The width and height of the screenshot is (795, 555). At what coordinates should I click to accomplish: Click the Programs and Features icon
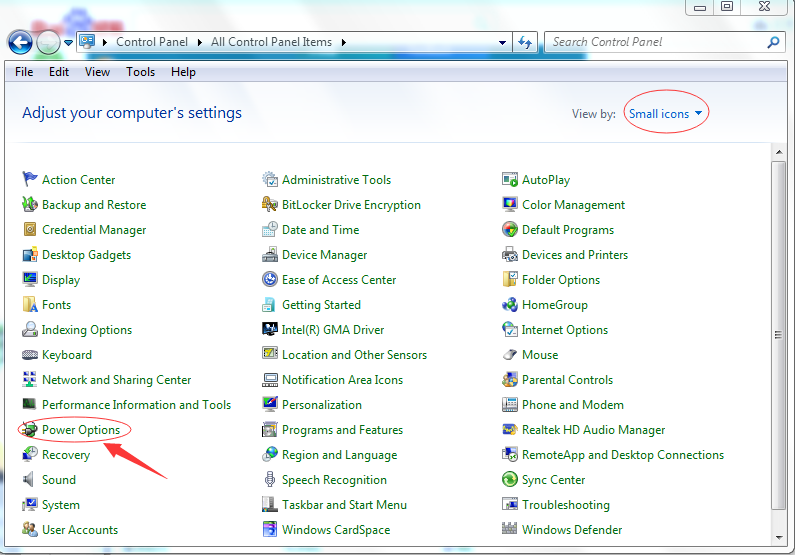[x=270, y=429]
